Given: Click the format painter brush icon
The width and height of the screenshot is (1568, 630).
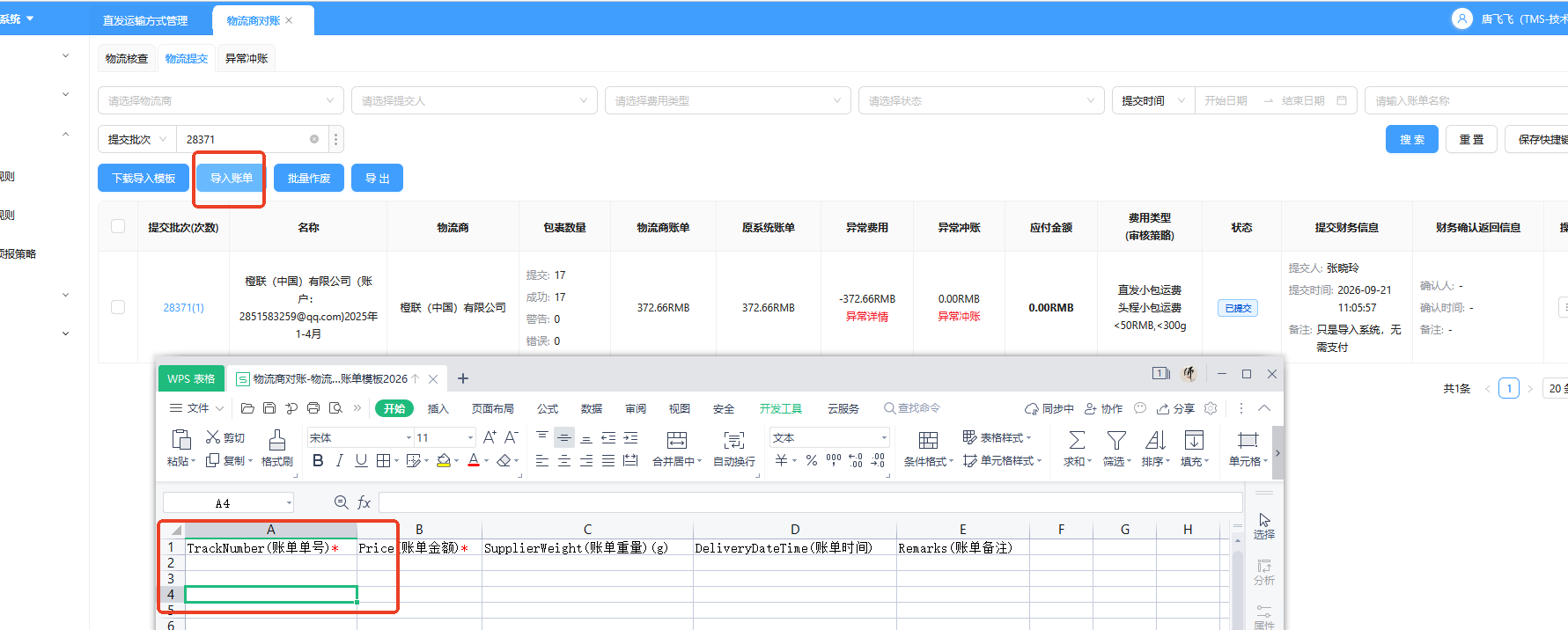Looking at the screenshot, I should [x=276, y=440].
